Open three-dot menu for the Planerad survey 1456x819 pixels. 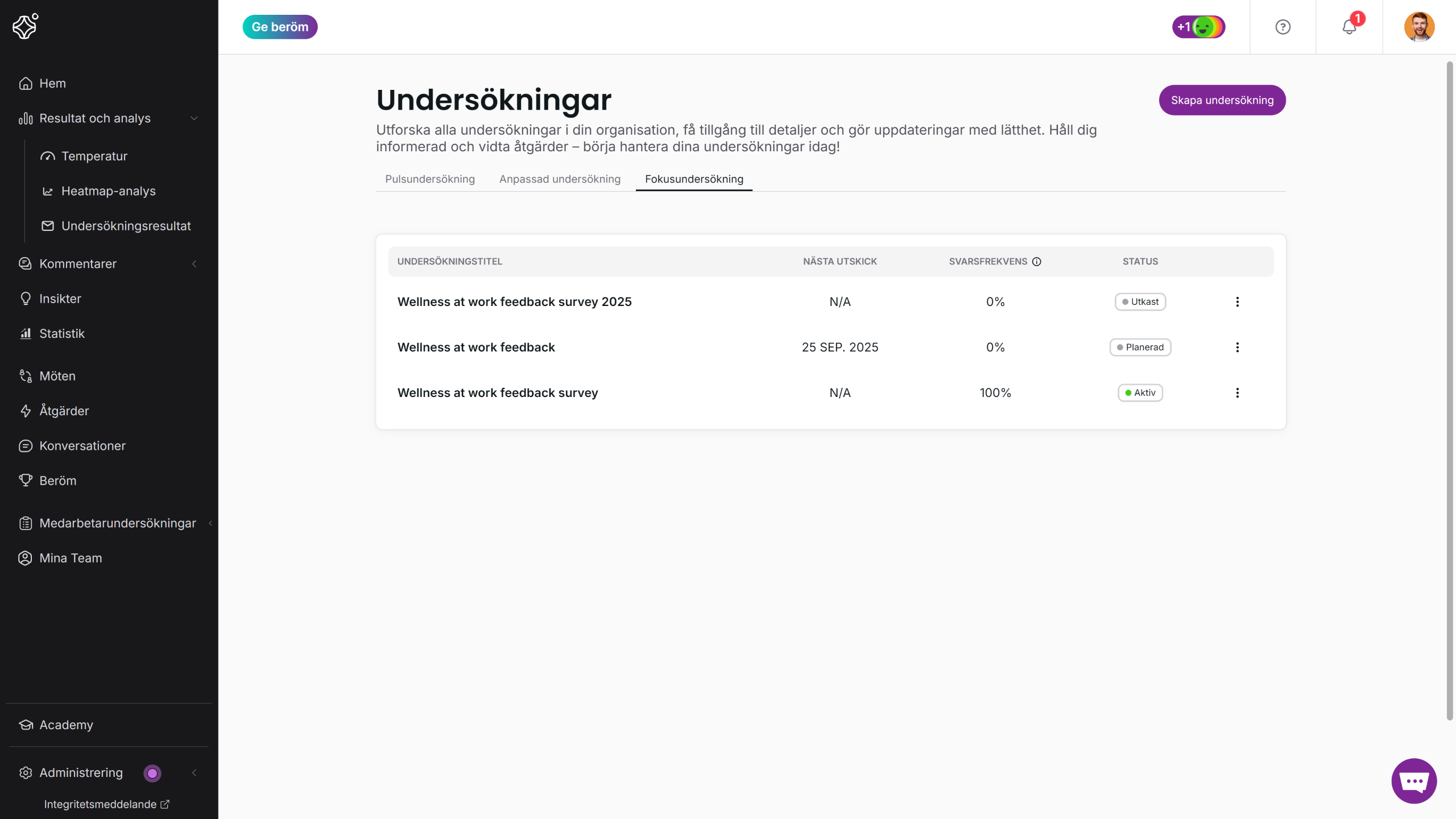click(1237, 348)
